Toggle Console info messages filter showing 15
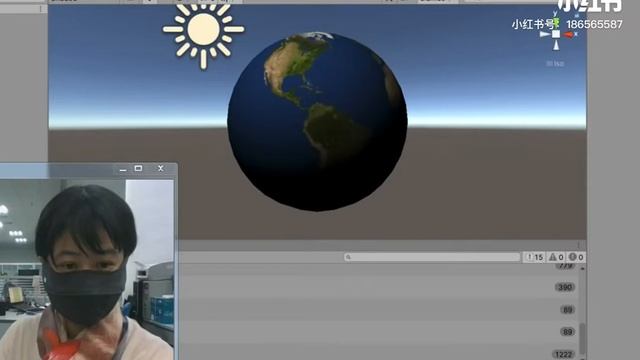640x360 pixels. [x=534, y=257]
